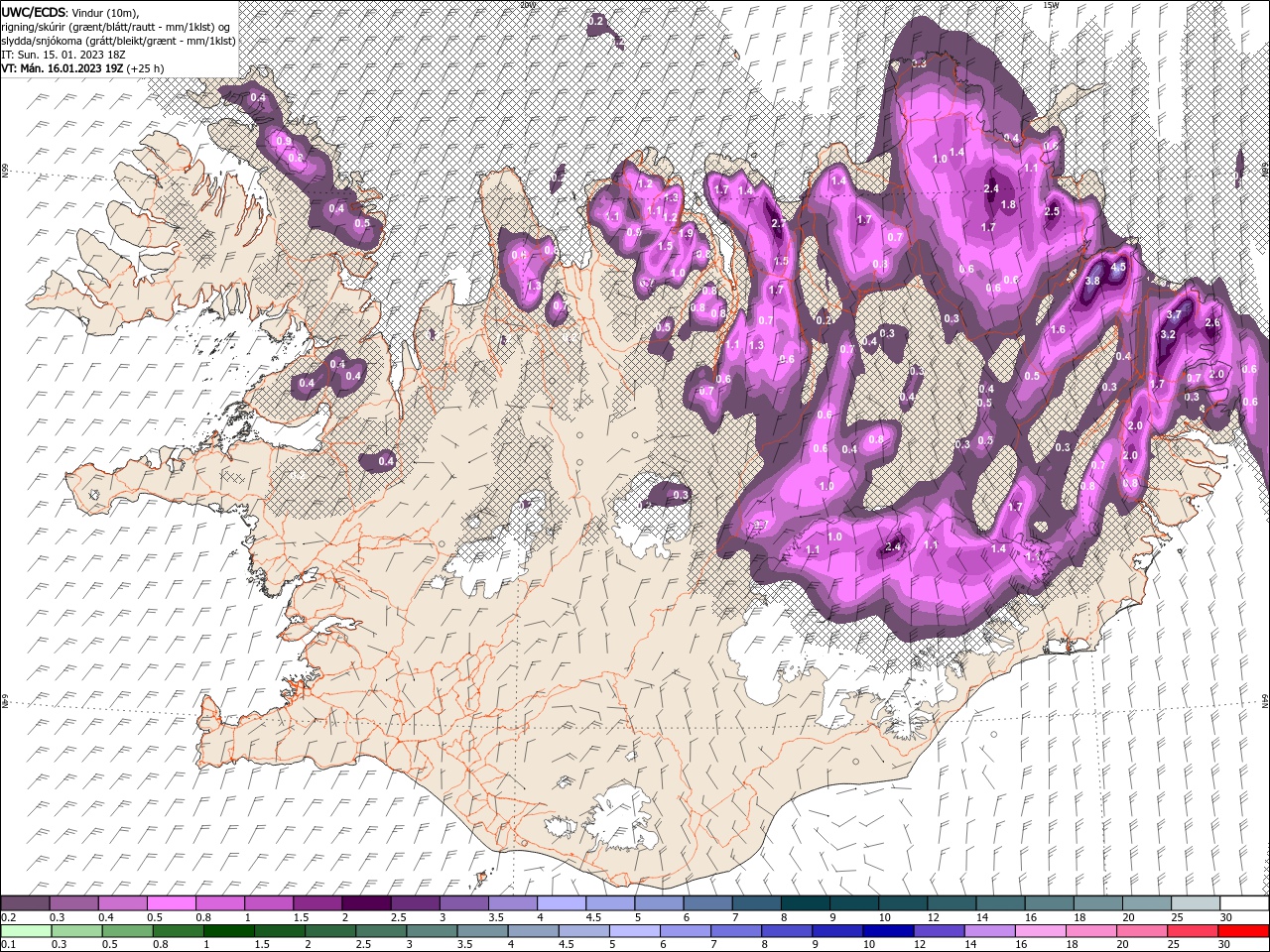Click the '15W' longitude label

coord(1051,5)
